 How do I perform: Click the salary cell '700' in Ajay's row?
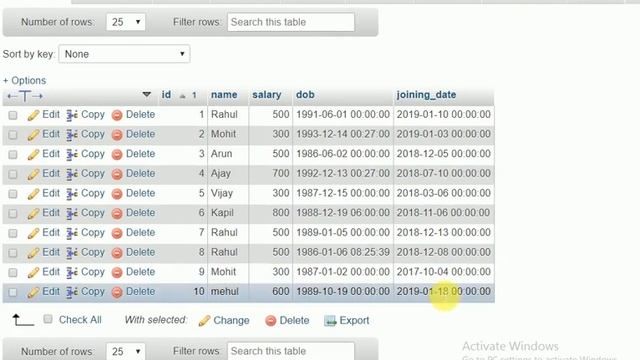(x=281, y=173)
